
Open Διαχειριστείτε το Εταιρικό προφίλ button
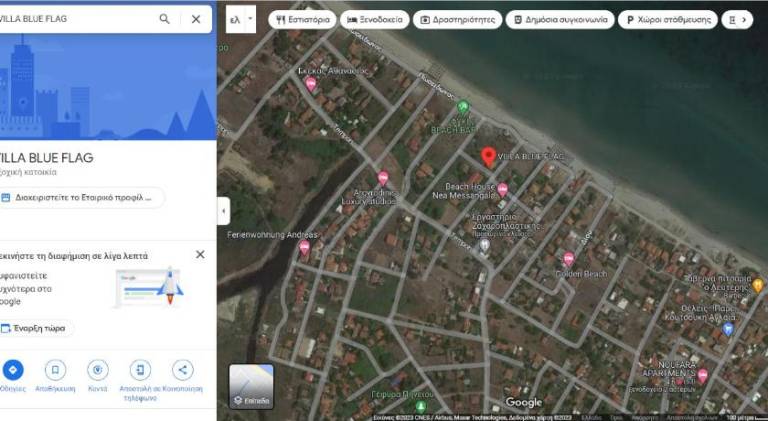tap(81, 198)
